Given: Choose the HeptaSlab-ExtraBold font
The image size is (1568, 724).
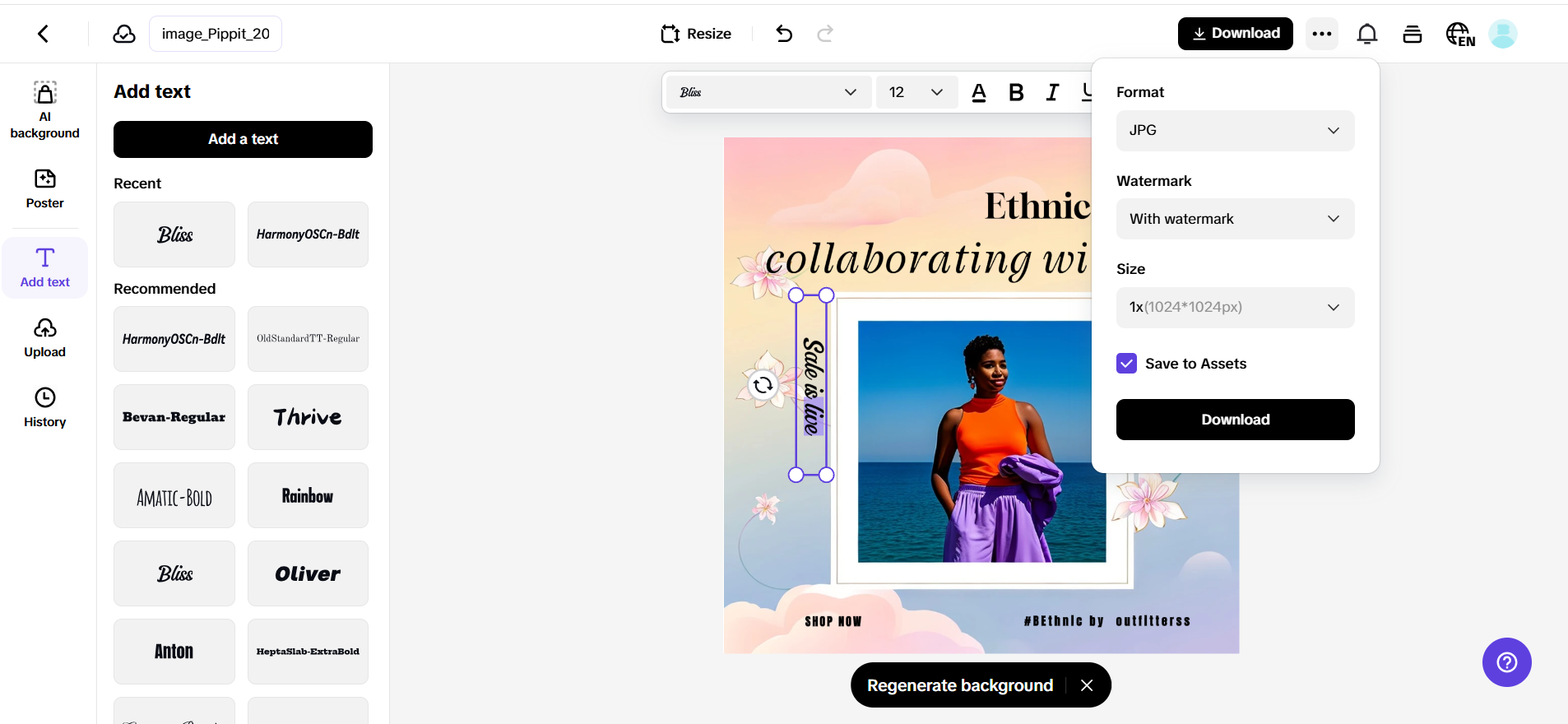Looking at the screenshot, I should 308,652.
